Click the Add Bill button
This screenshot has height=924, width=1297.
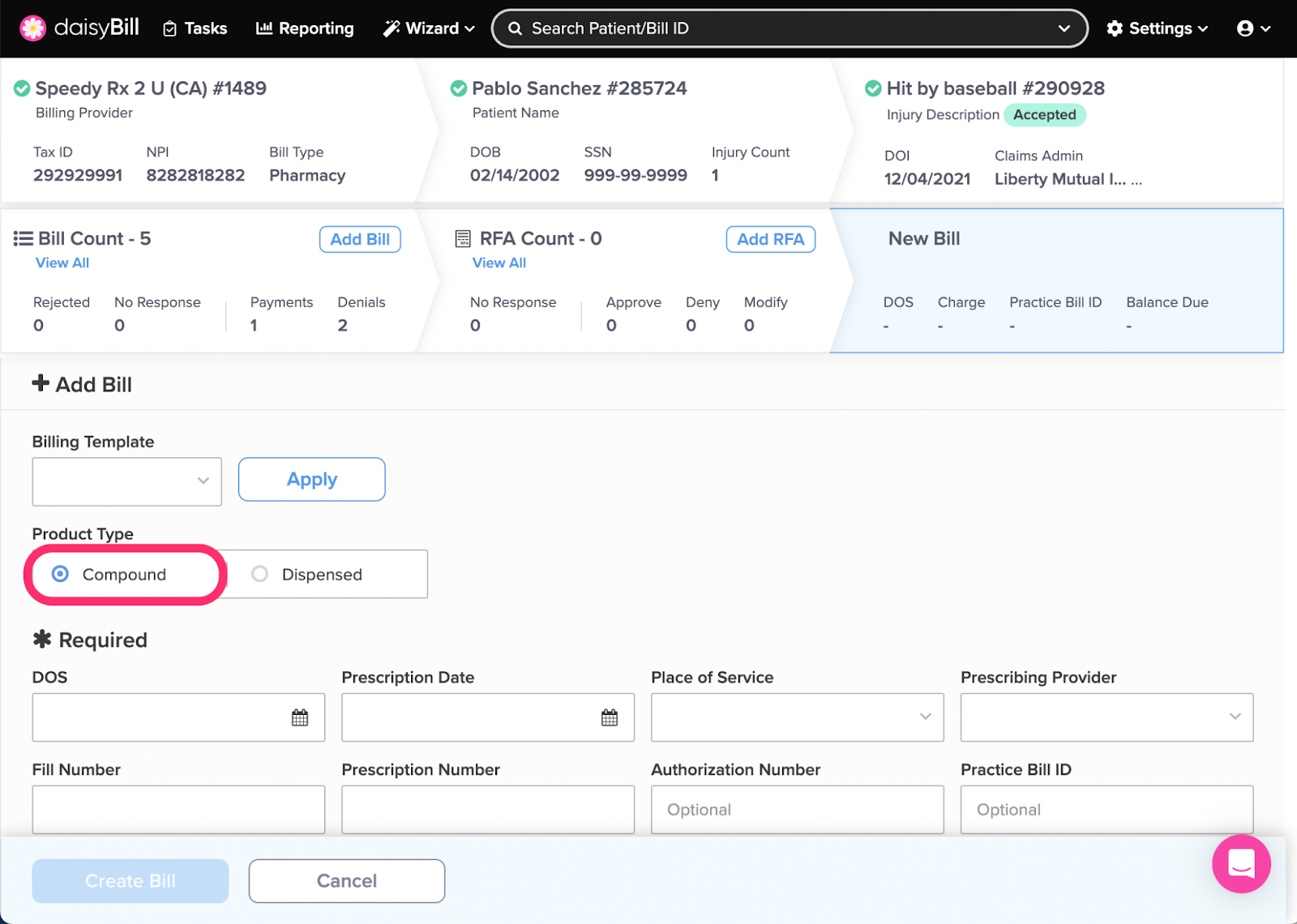[x=360, y=239]
